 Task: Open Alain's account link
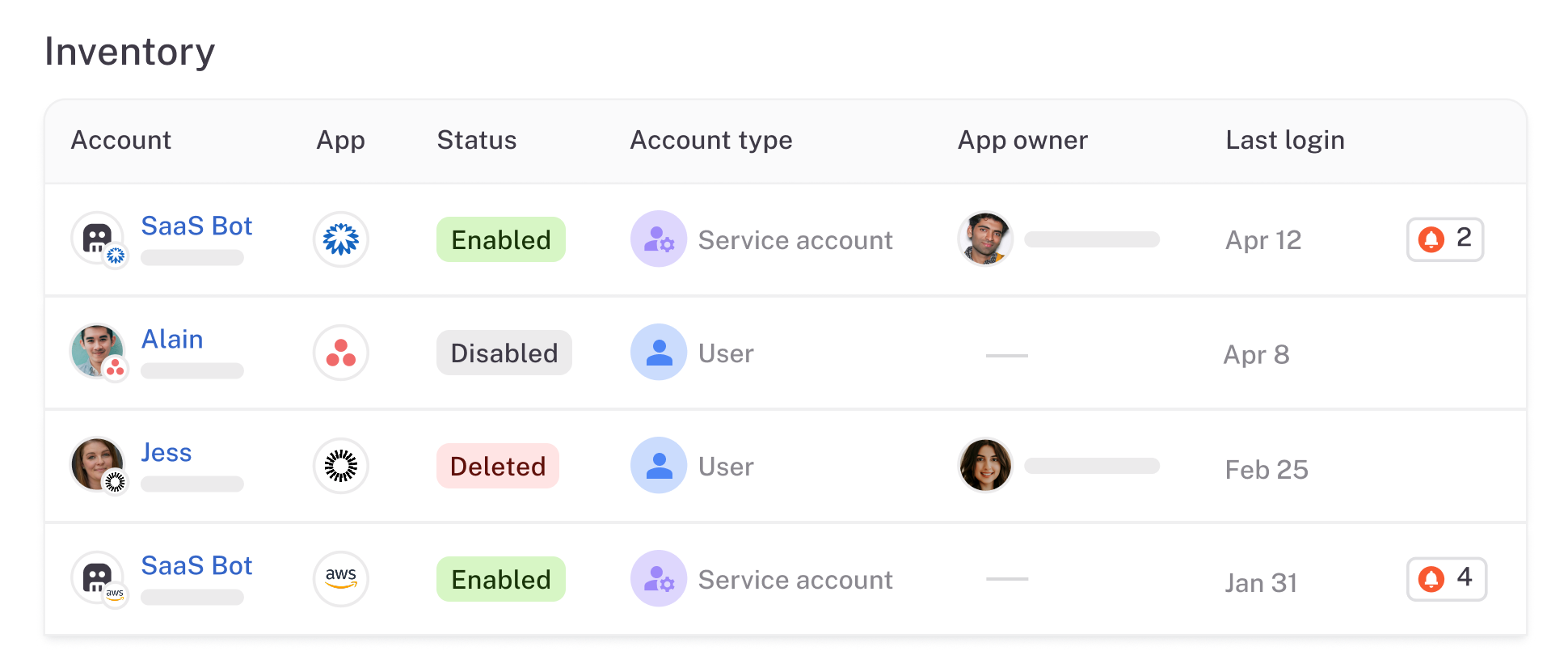(172, 339)
